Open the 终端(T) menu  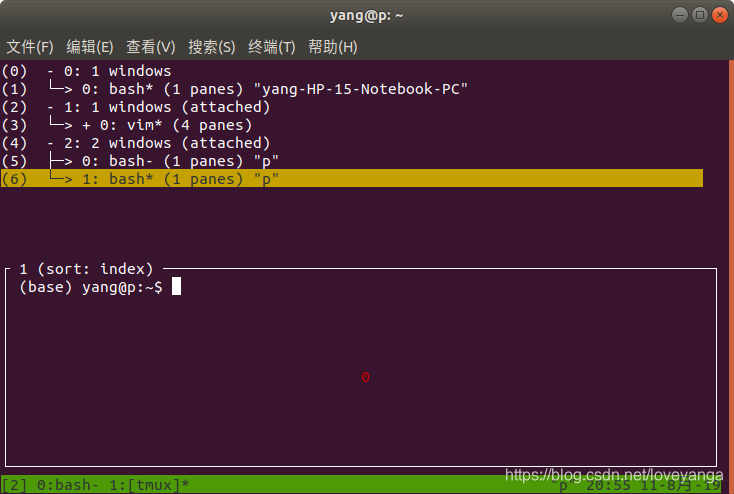point(272,47)
